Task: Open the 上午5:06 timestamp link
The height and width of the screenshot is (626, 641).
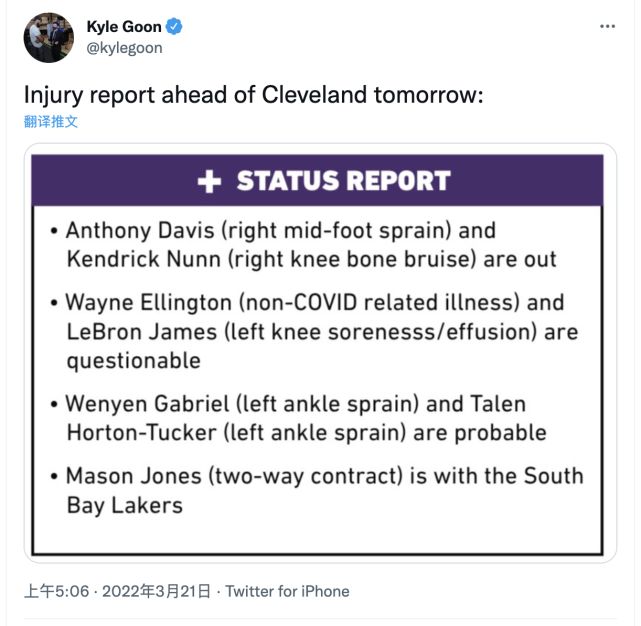Action: coord(59,591)
